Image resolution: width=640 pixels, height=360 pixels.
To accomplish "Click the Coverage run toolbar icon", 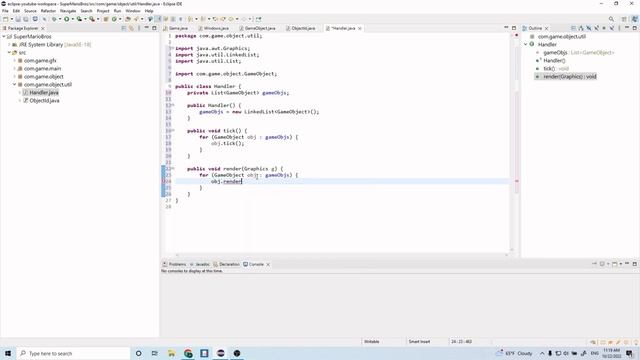I will (79, 19).
